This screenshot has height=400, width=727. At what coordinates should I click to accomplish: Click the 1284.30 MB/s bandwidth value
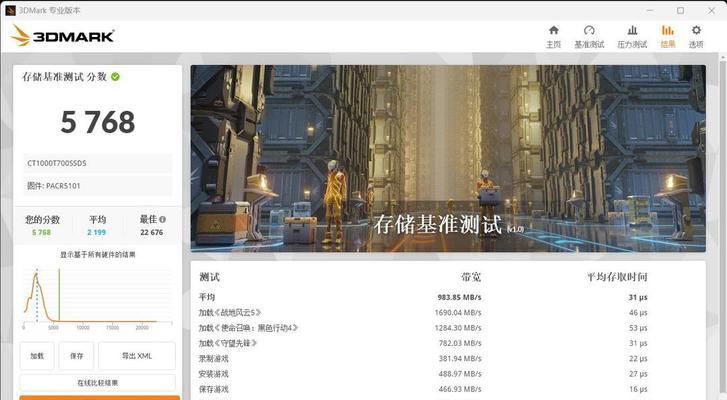(458, 328)
